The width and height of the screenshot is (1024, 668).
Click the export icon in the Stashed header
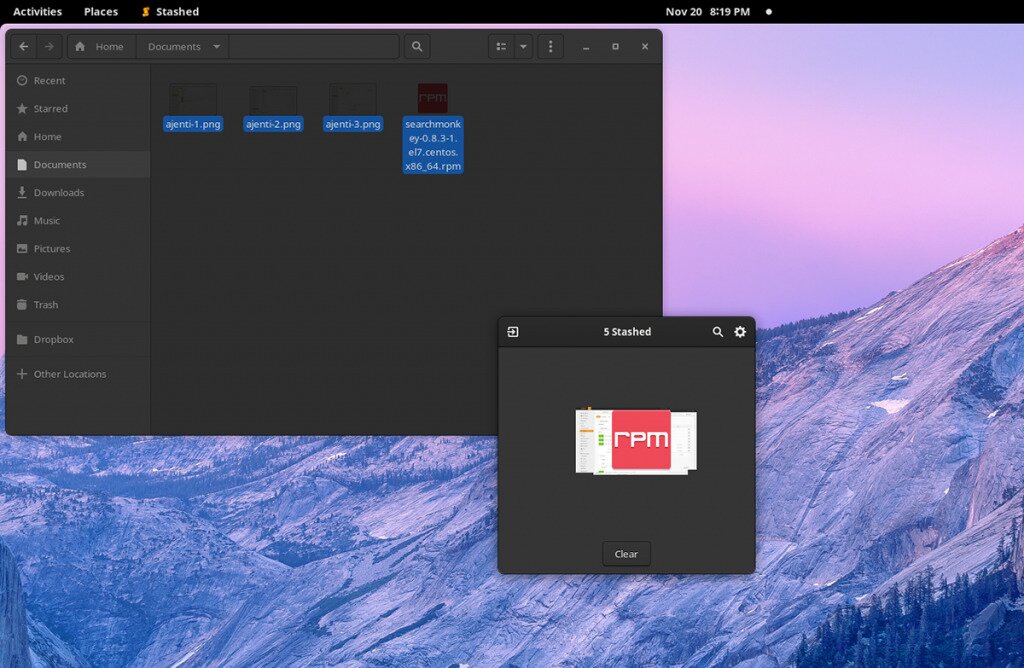[513, 331]
